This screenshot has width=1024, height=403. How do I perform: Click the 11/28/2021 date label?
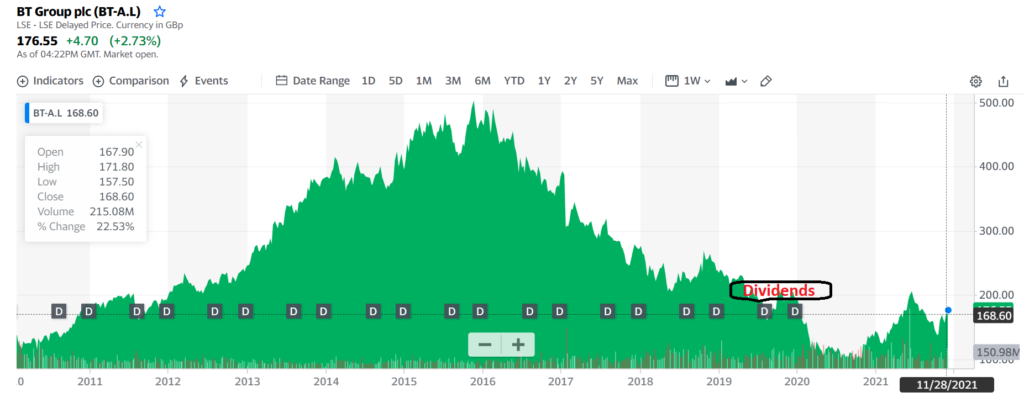(947, 385)
